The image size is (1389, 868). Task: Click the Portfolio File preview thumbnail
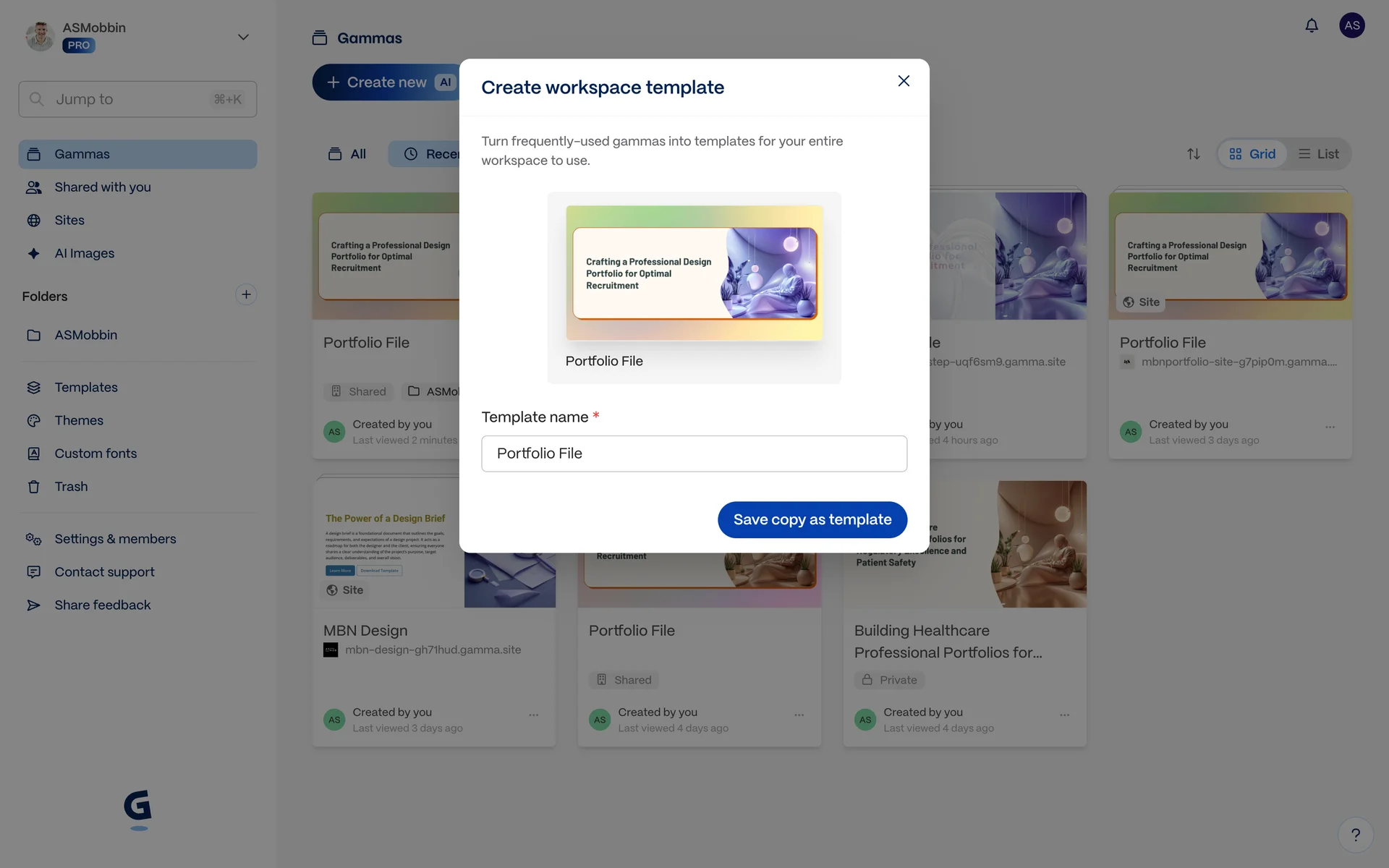click(x=694, y=273)
